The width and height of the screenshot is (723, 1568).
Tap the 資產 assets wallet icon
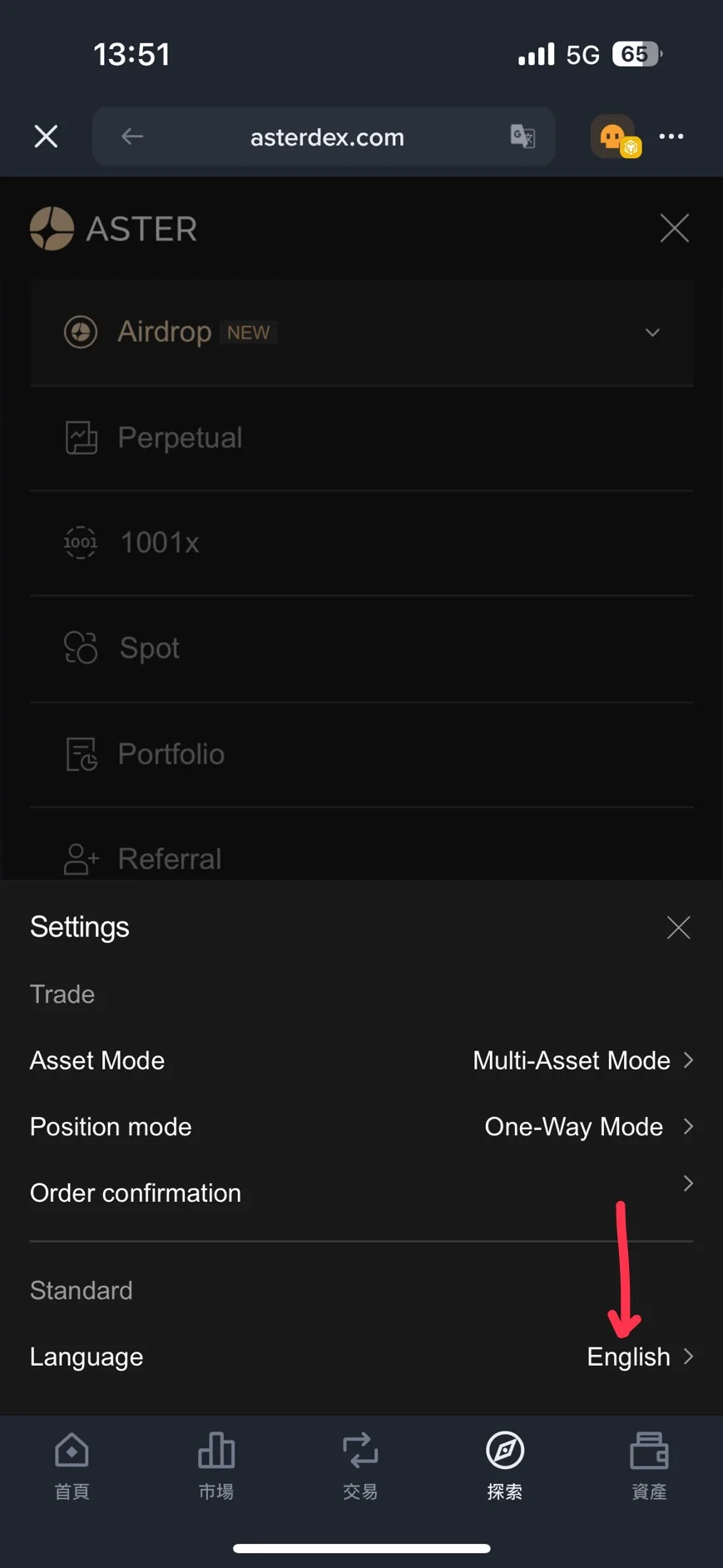(649, 1451)
